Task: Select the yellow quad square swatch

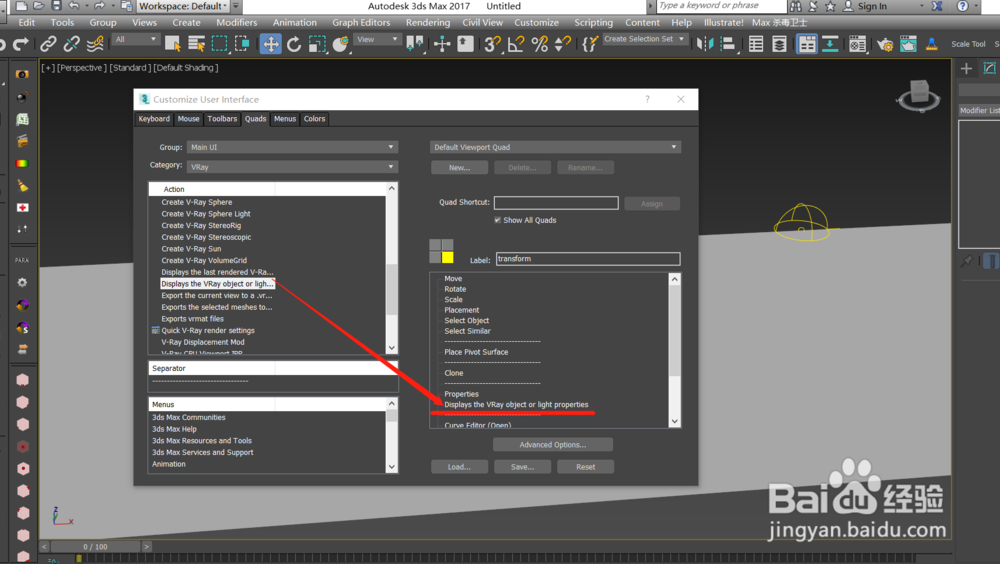Action: [448, 257]
